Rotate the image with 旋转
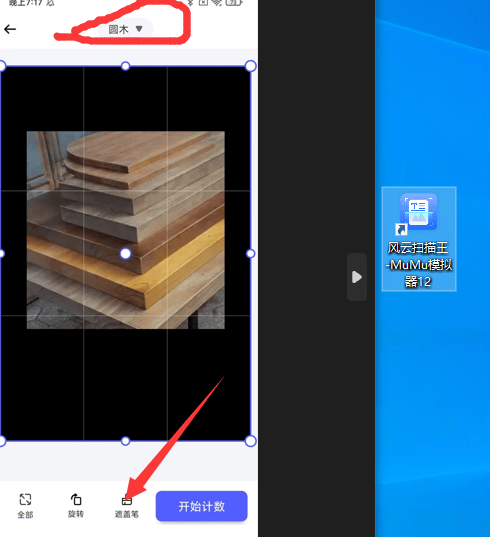Screen dimensions: 490x537 click(x=76, y=505)
